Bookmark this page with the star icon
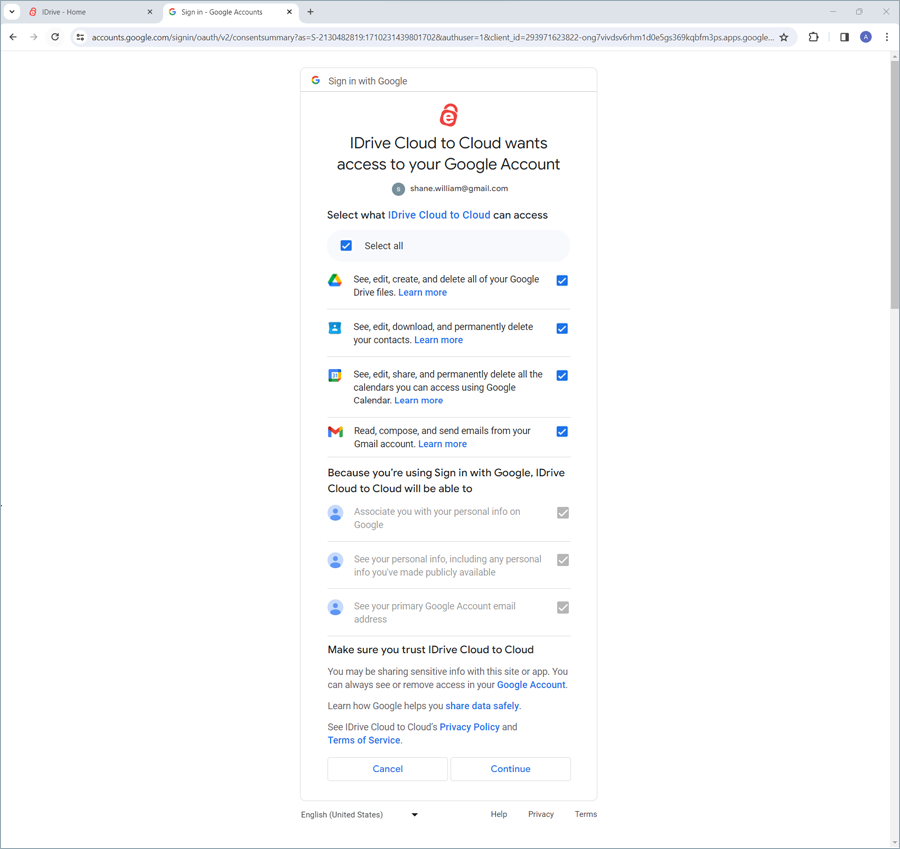The width and height of the screenshot is (900, 849). tap(784, 37)
